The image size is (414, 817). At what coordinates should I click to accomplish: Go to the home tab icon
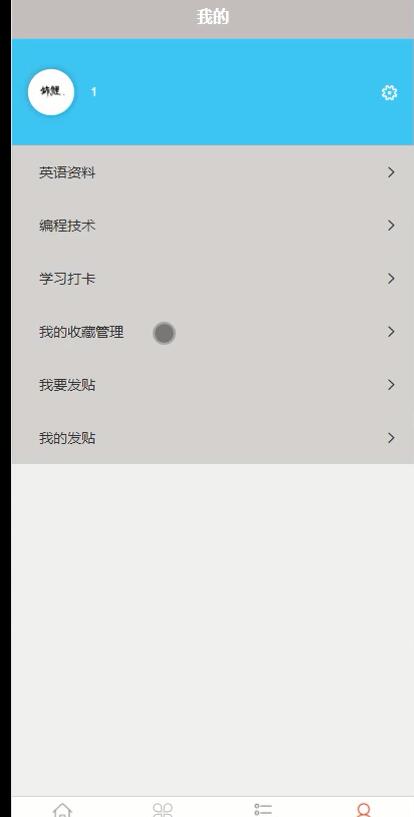click(62, 810)
